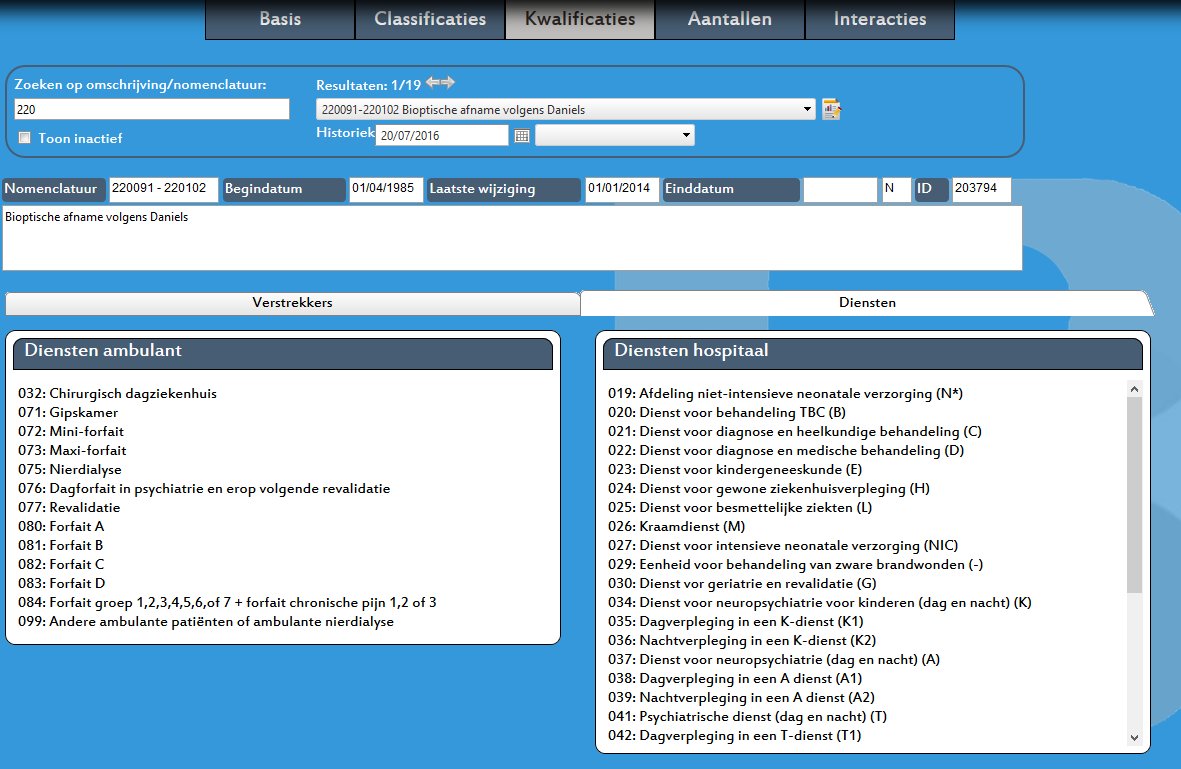Choose 073: Maxi-forfait
This screenshot has height=769, width=1181.
(72, 450)
